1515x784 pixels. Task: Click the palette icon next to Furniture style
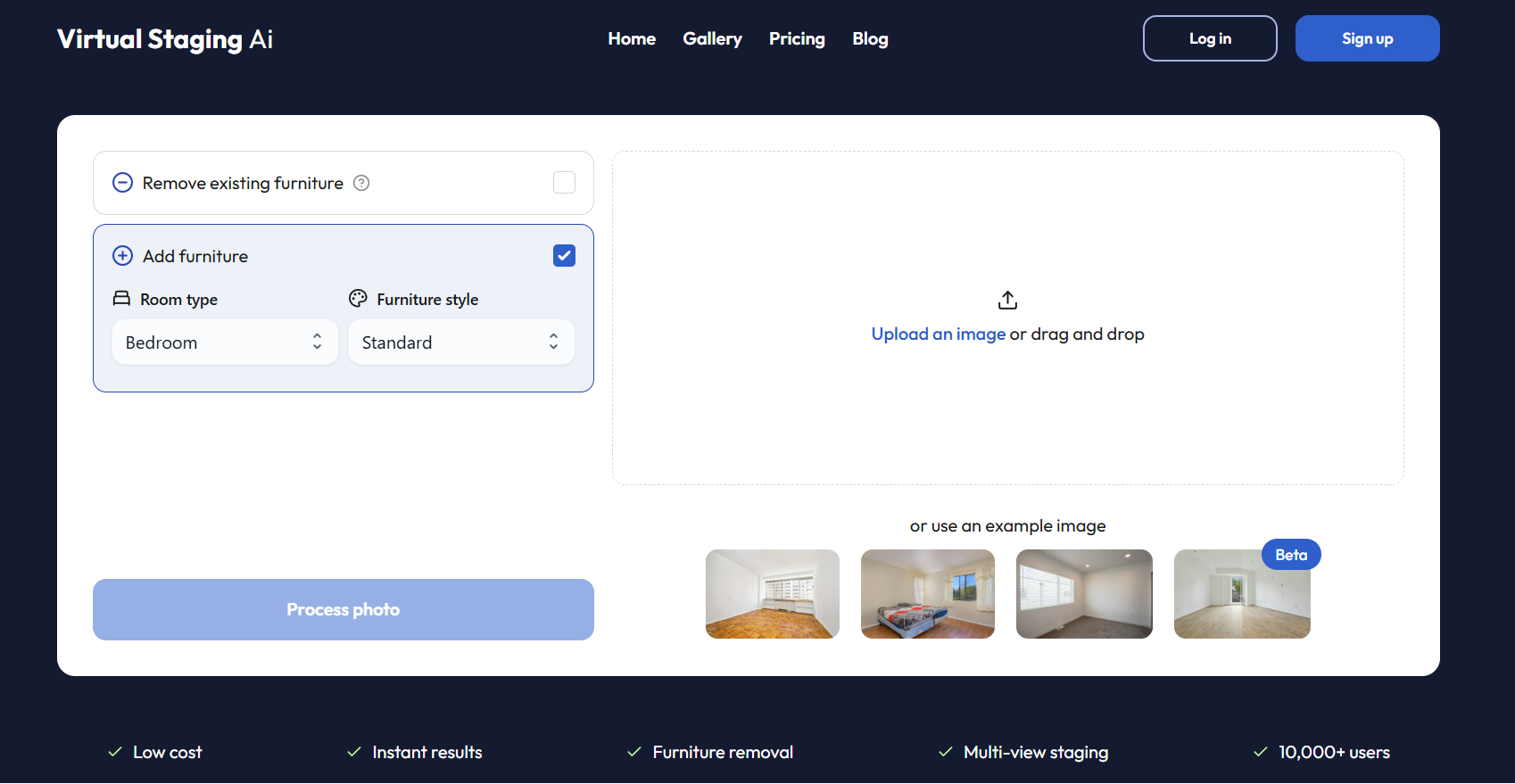click(358, 299)
